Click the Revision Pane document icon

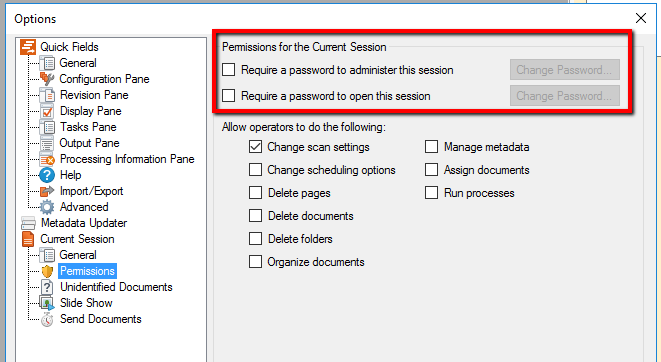click(47, 95)
